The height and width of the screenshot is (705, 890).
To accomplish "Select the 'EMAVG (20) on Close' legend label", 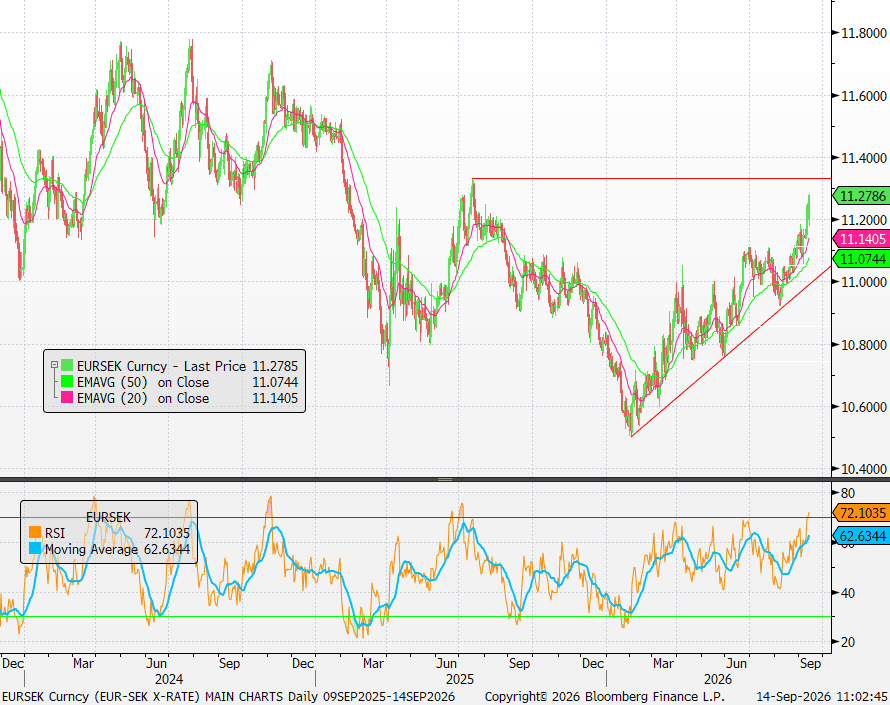I will (x=143, y=398).
